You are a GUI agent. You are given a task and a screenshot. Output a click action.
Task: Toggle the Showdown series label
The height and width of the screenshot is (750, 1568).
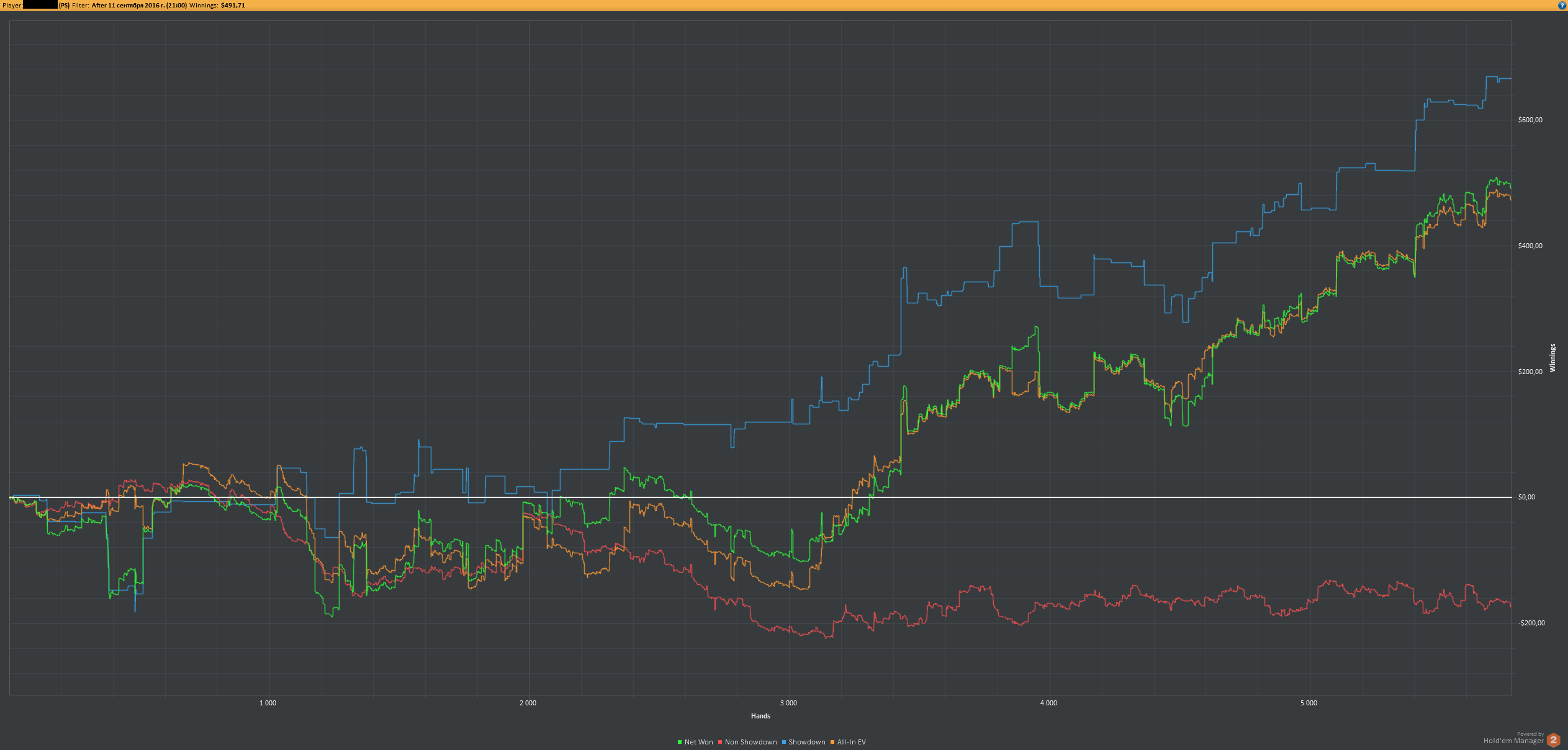pos(807,742)
